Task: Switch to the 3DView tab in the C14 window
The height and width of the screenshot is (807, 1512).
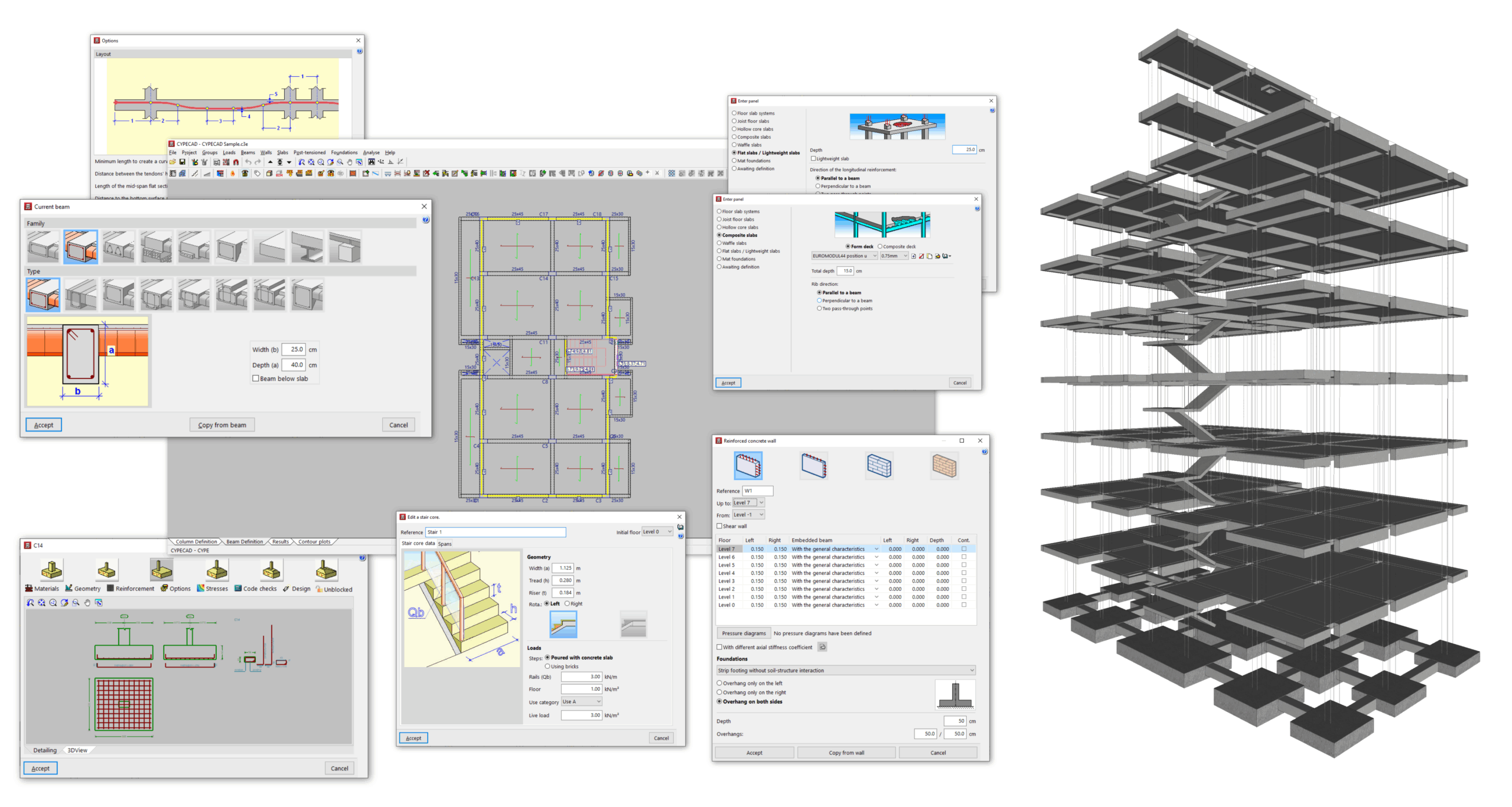Action: [x=77, y=750]
